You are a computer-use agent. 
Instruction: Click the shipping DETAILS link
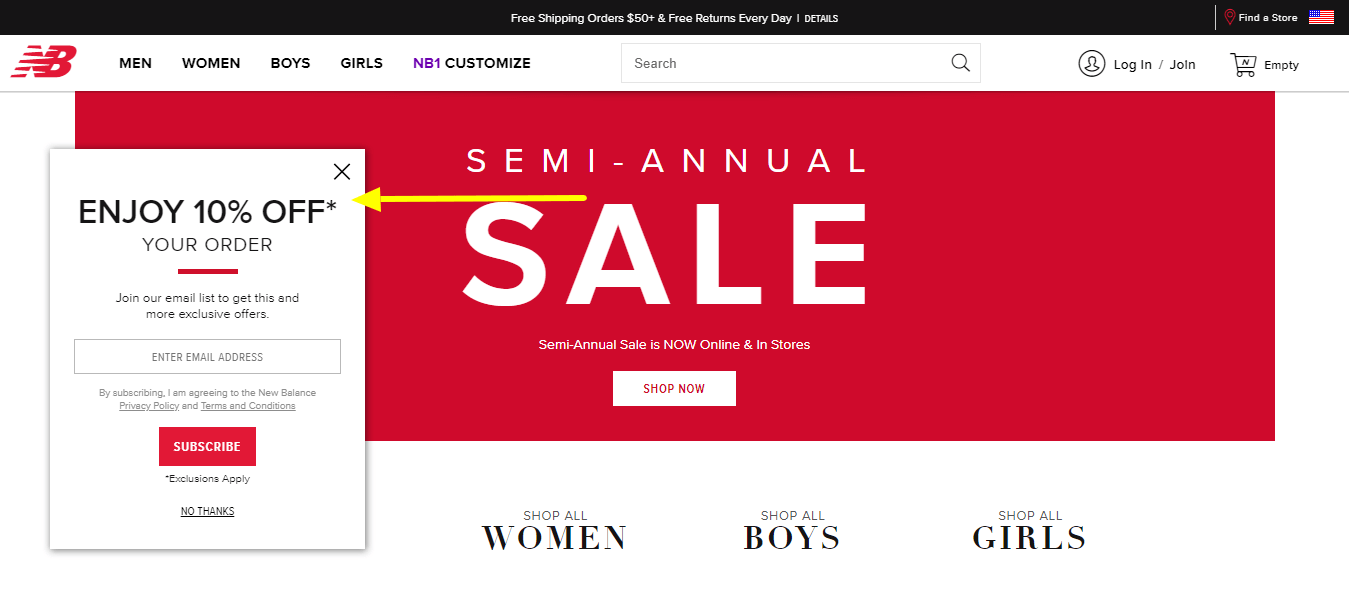coord(821,18)
